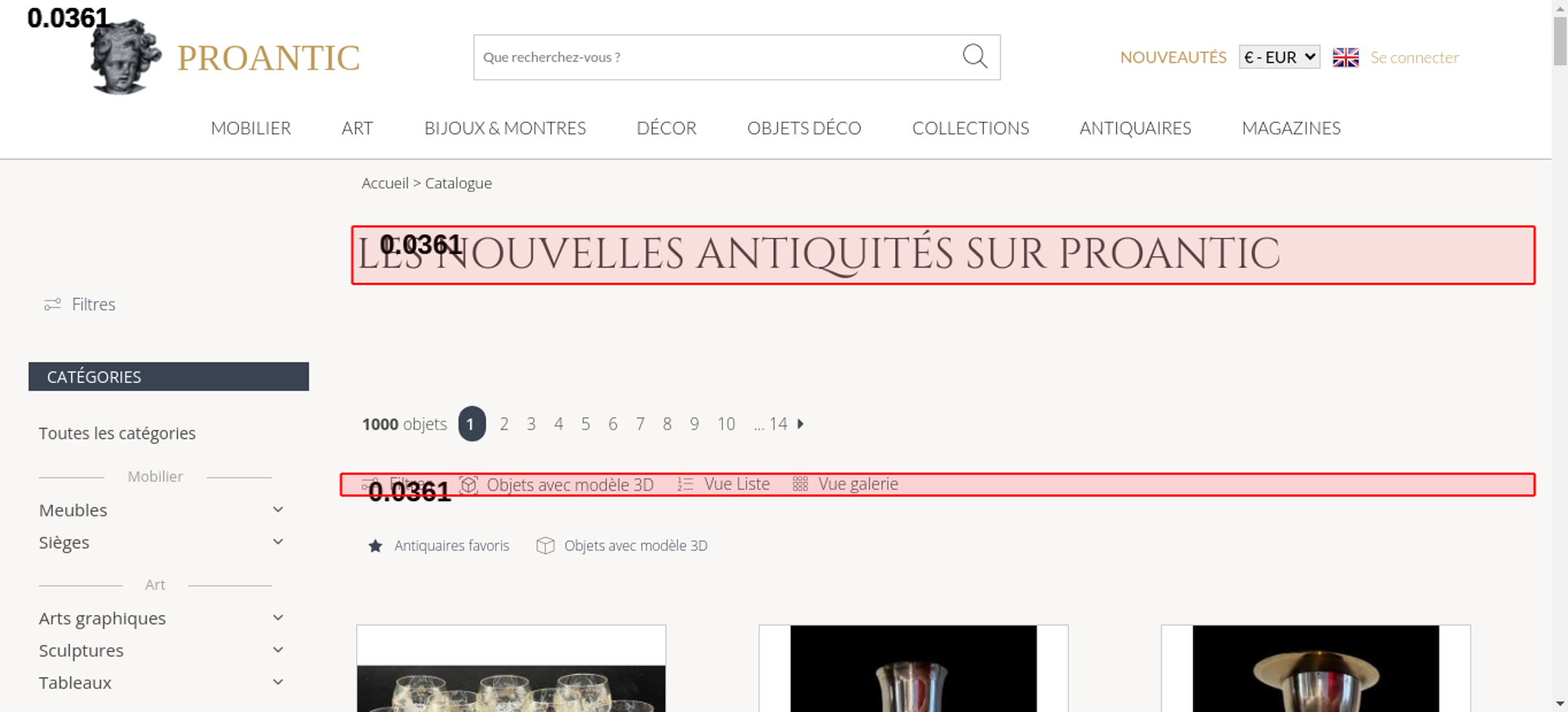The width and height of the screenshot is (1568, 712).
Task: Go to page 7
Action: (641, 424)
